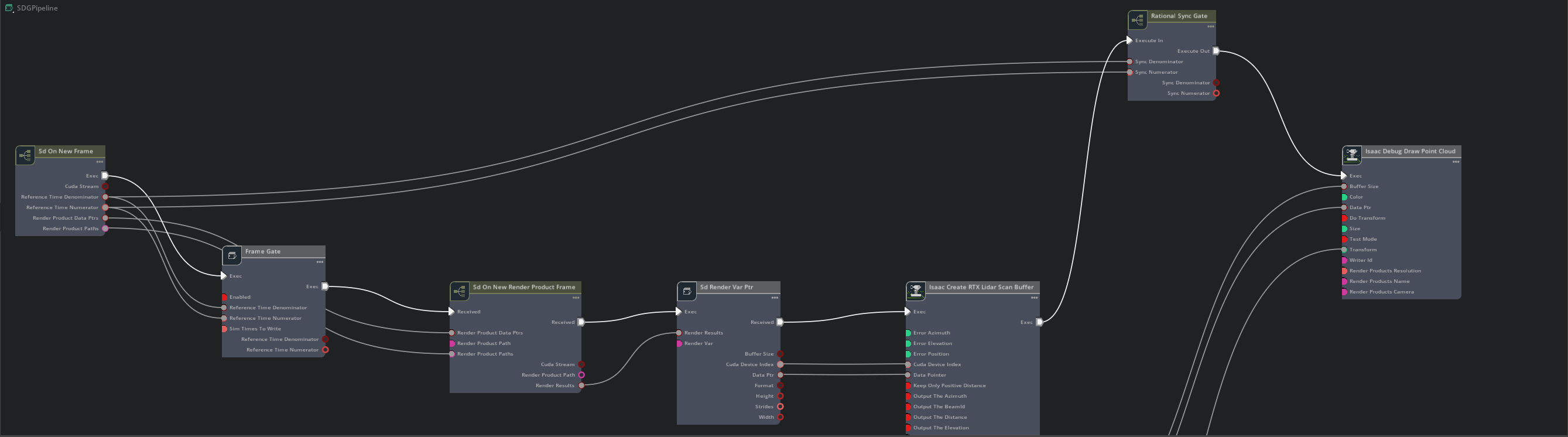
Task: Click Cuda Stream output on Sd On New Render Product Frame
Action: tap(581, 364)
